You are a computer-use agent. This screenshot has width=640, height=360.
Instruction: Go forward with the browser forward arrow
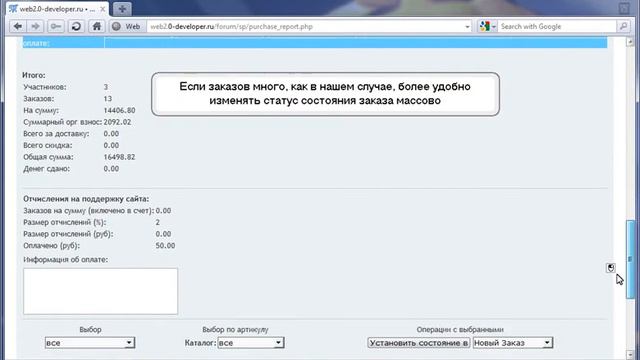(36, 27)
